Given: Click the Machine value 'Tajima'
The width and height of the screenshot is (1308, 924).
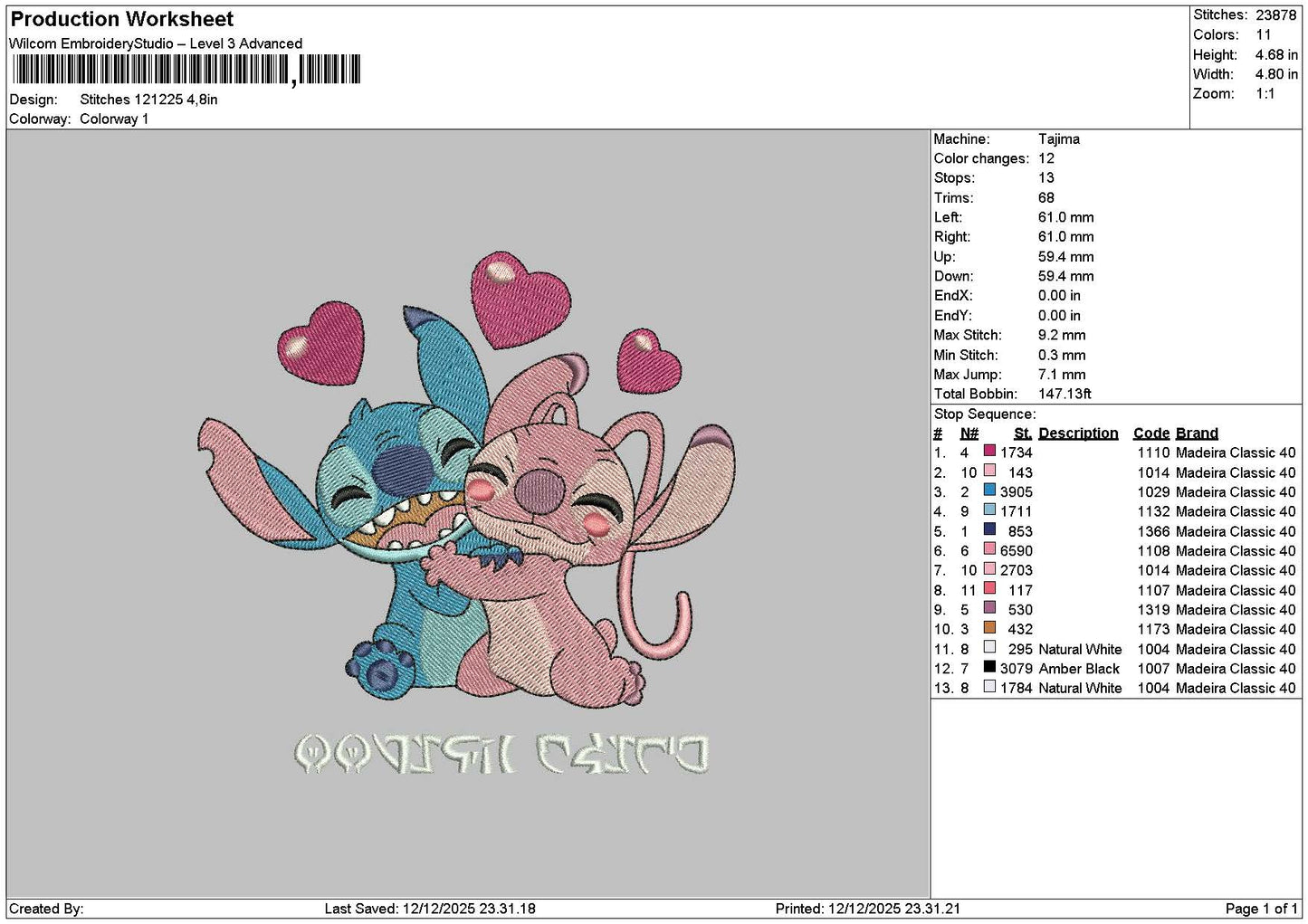Looking at the screenshot, I should [1059, 139].
